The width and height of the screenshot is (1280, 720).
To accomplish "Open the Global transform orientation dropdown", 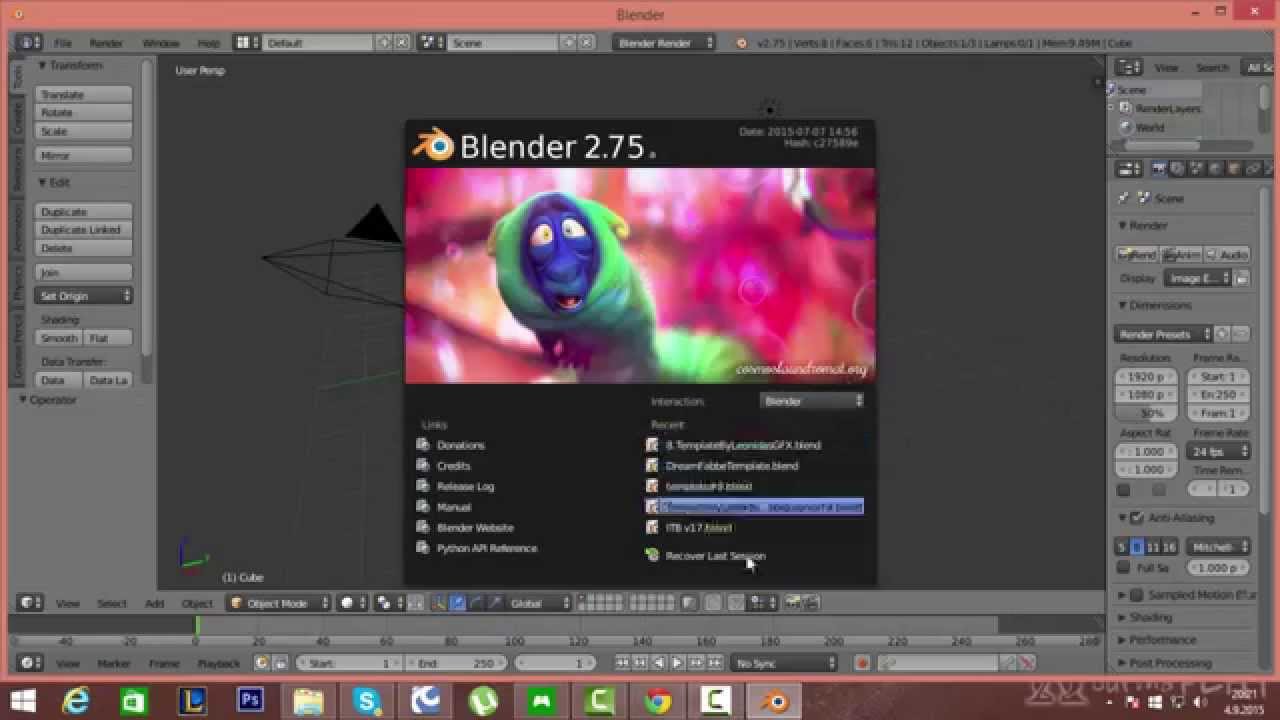I will tap(539, 603).
